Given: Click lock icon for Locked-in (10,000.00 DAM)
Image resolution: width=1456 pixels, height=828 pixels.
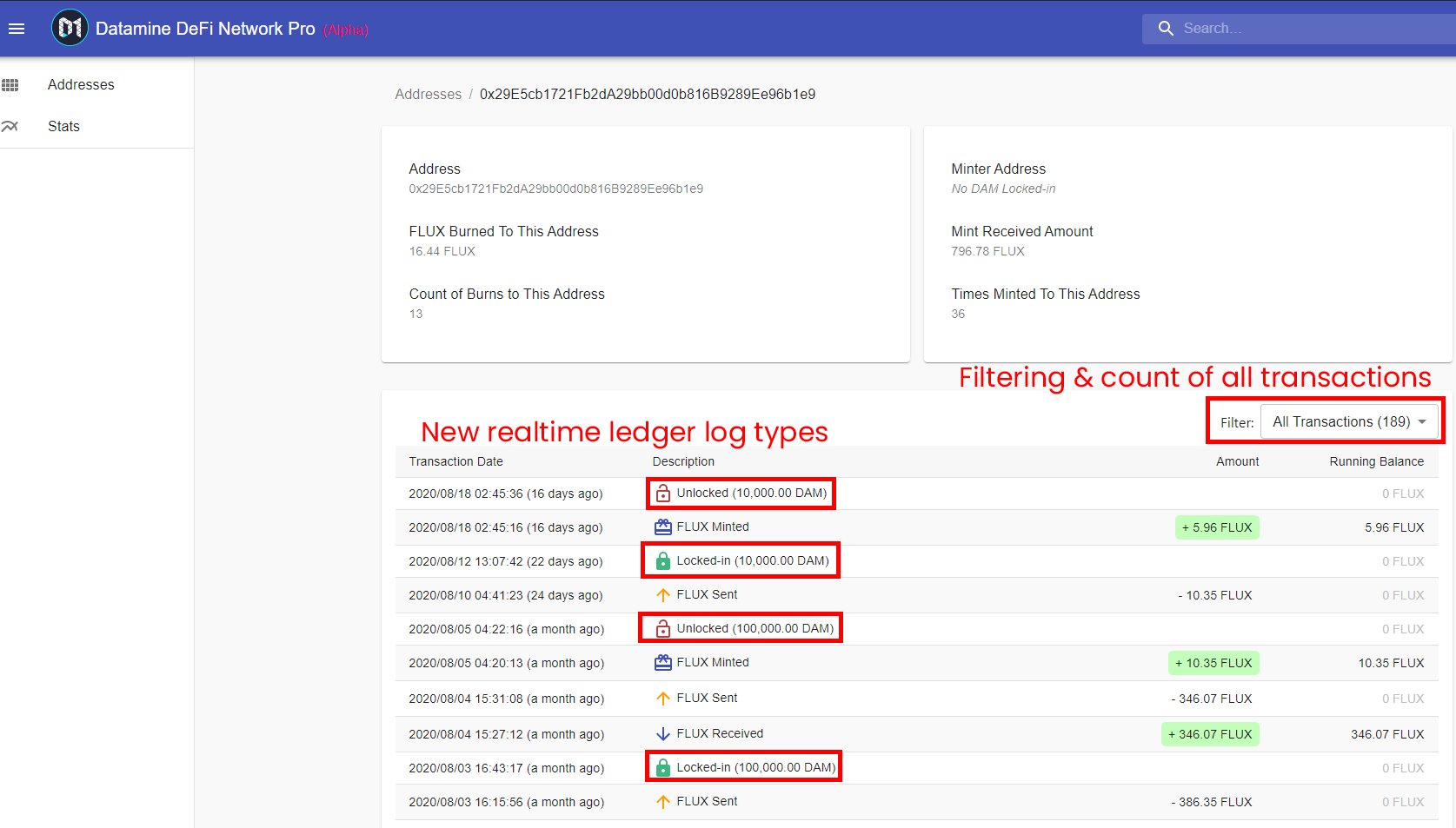Looking at the screenshot, I should [x=663, y=560].
